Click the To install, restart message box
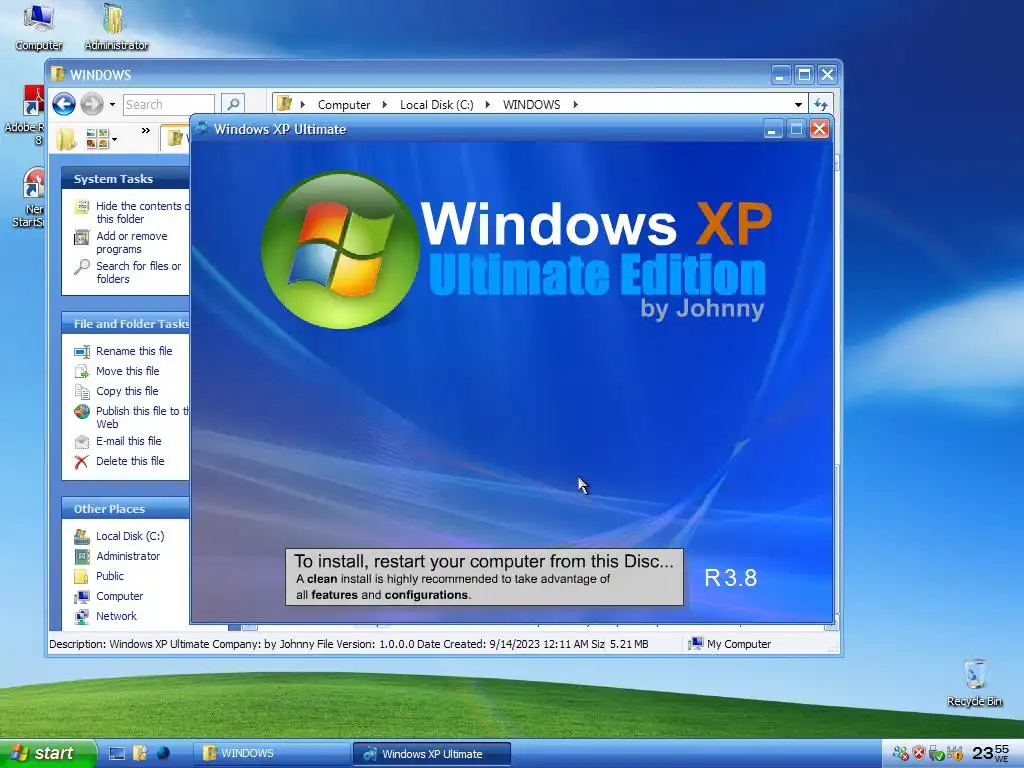1024x768 pixels. tap(485, 577)
